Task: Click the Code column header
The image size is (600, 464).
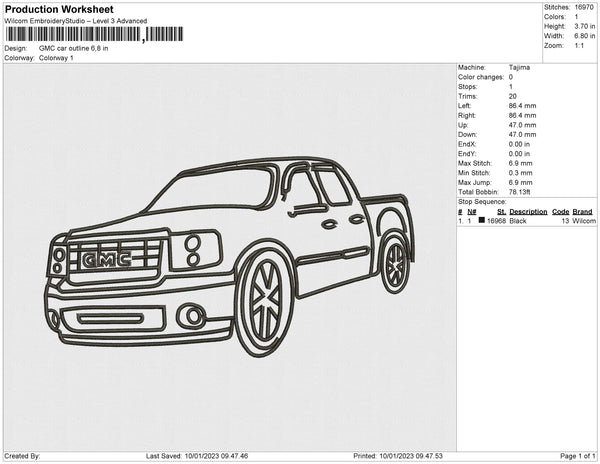Action: click(x=560, y=212)
